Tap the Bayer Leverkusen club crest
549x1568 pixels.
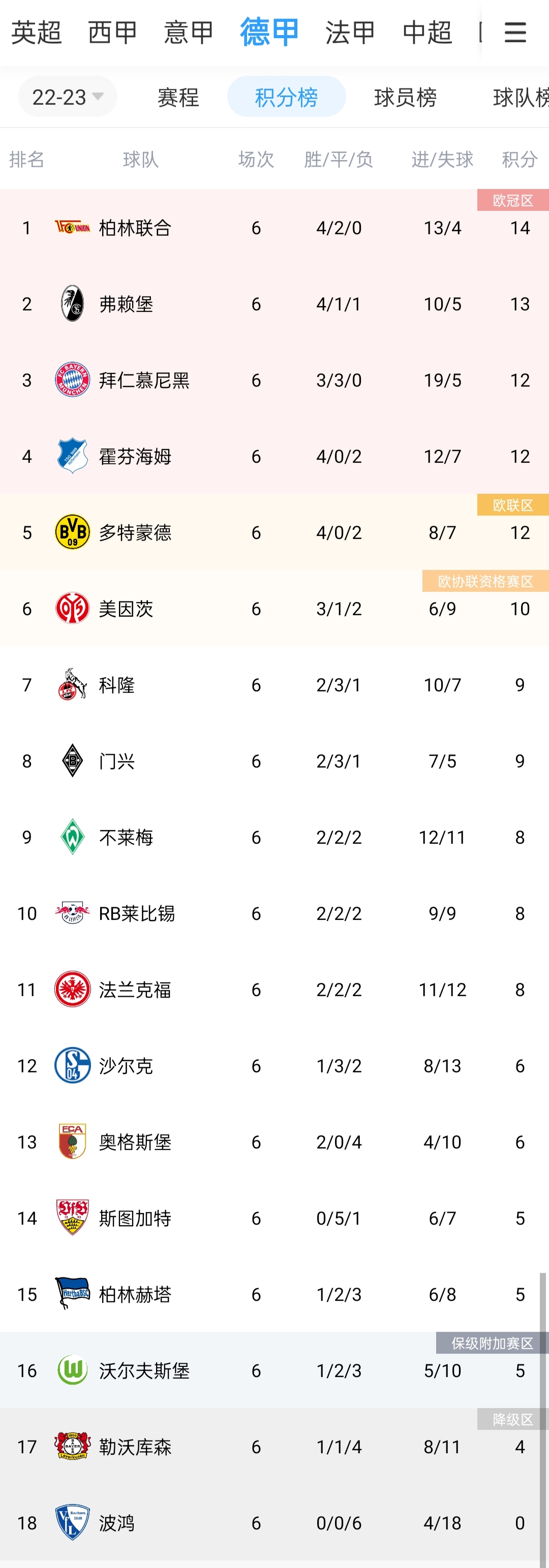tap(73, 1446)
